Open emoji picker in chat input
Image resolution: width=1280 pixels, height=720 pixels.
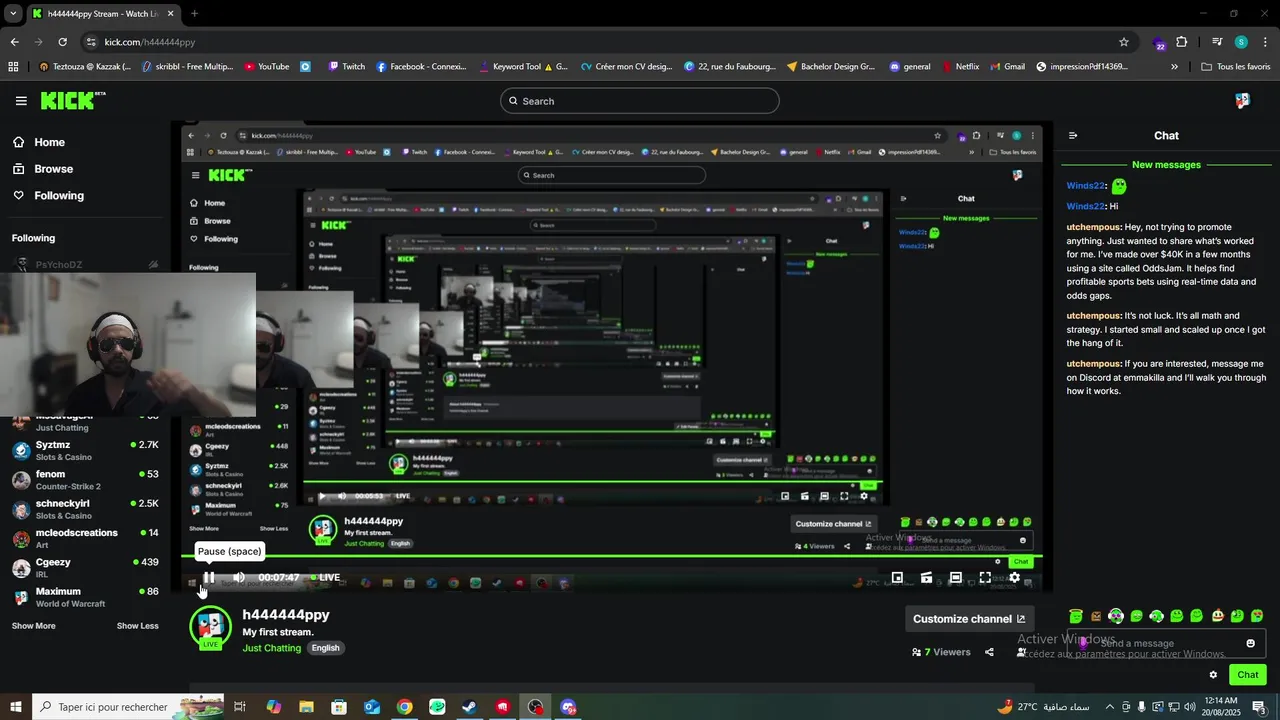pyautogui.click(x=1251, y=643)
